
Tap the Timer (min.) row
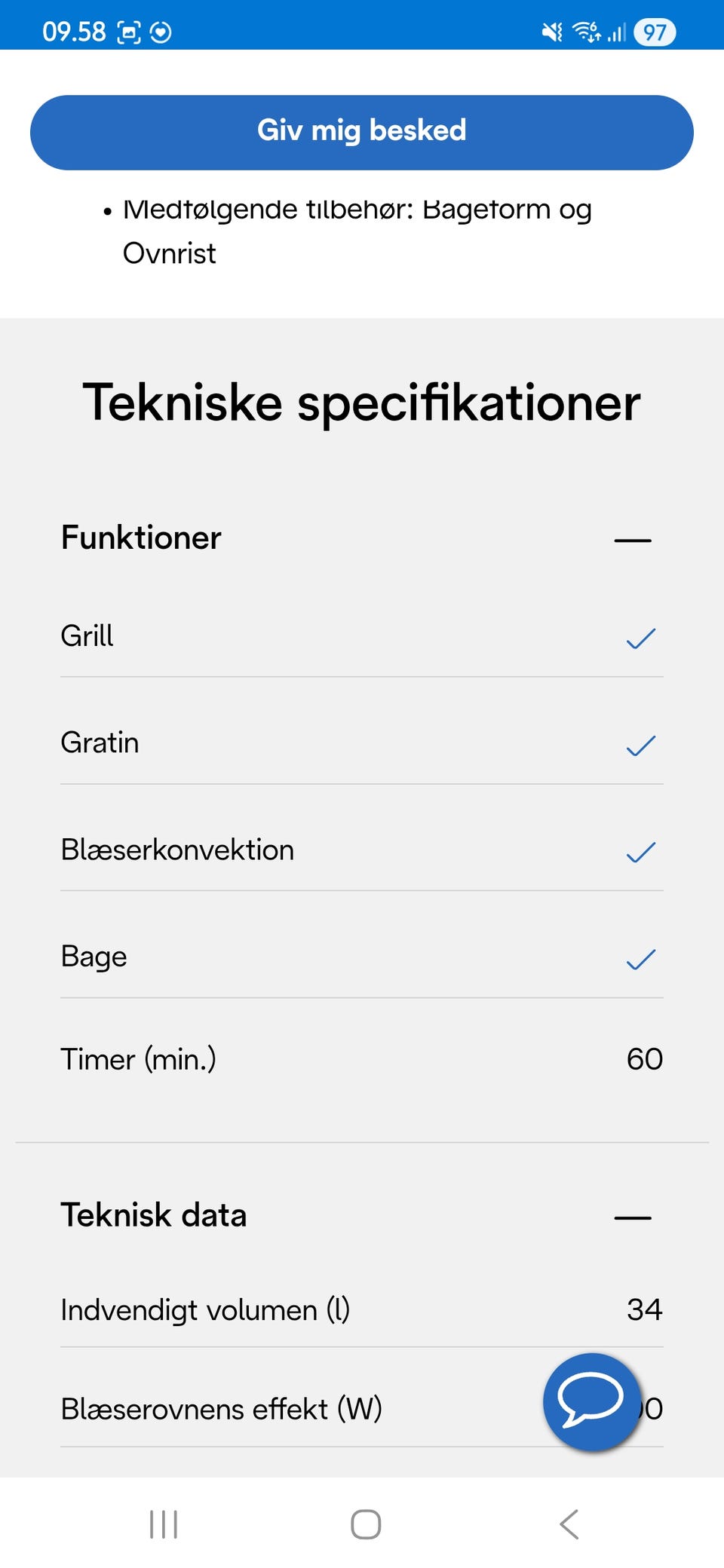[362, 1059]
